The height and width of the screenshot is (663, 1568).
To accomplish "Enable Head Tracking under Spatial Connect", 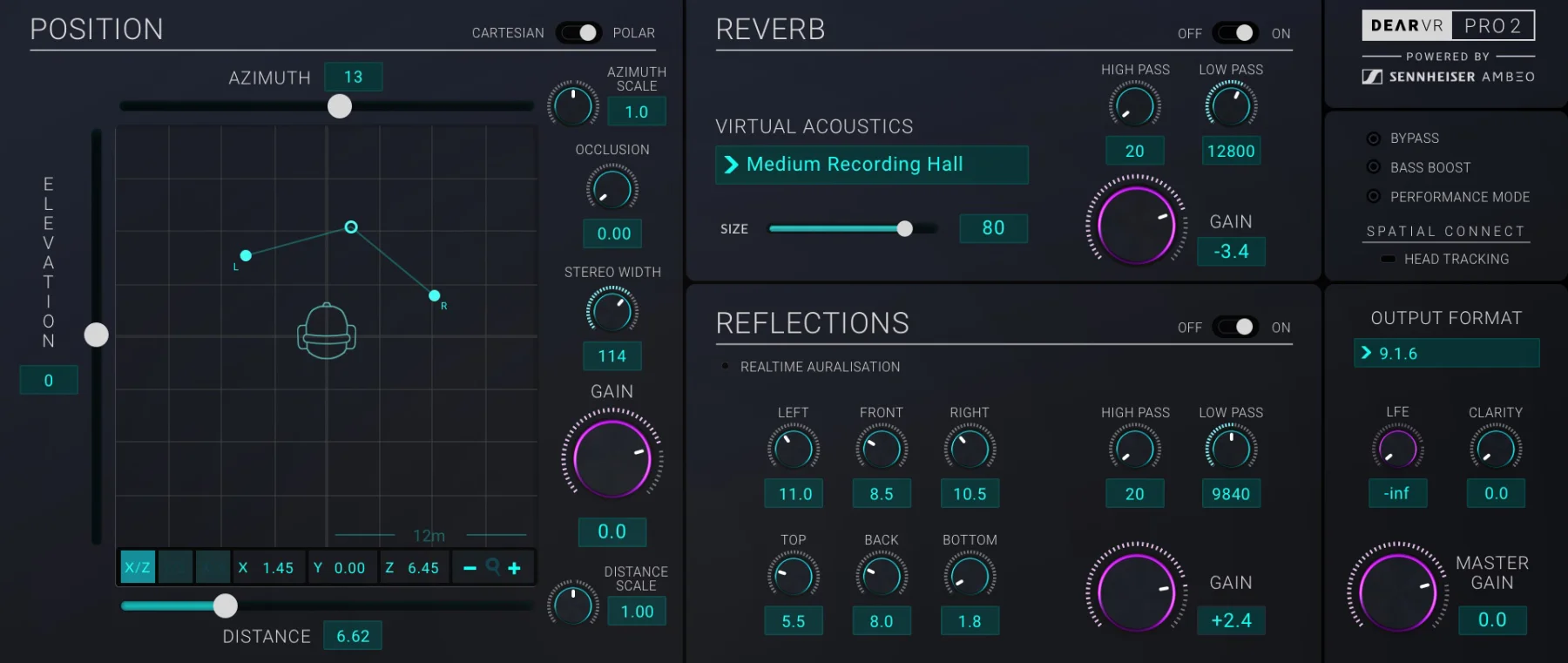I will coord(1389,259).
